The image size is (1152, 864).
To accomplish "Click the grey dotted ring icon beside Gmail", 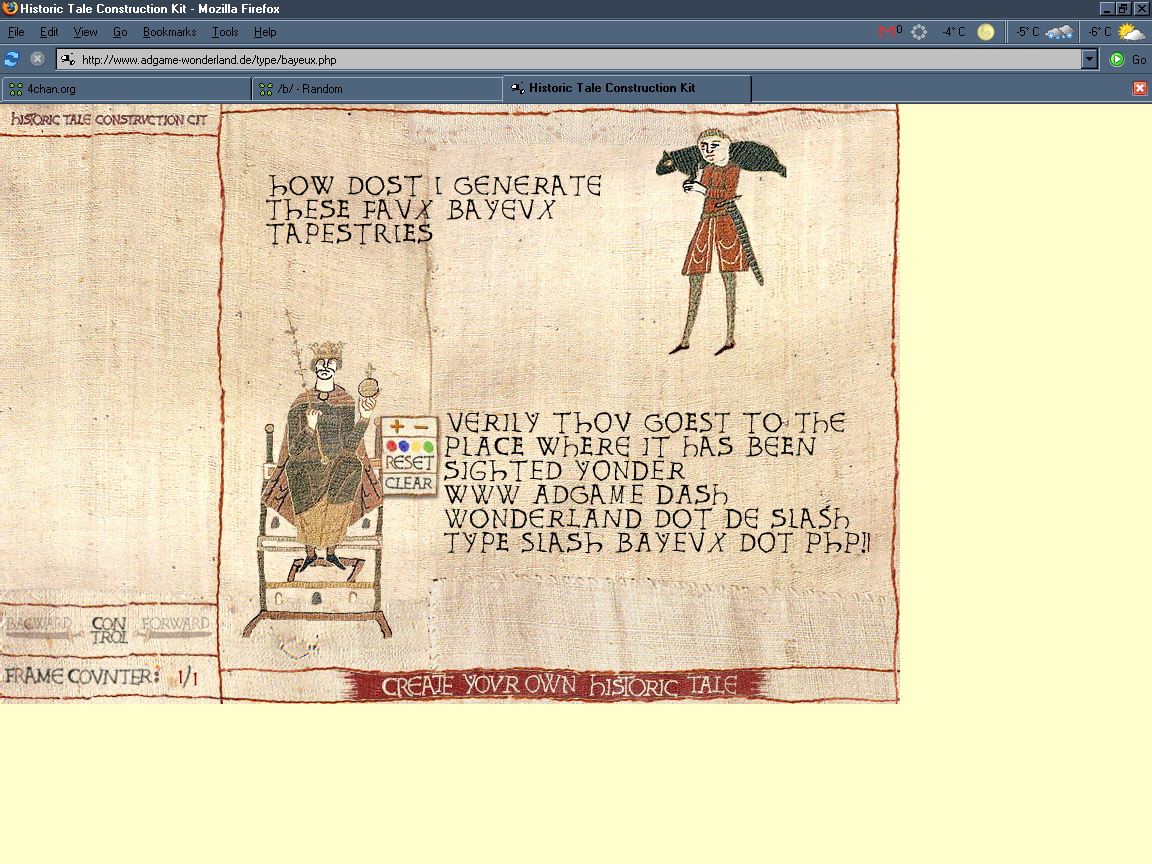I will (x=919, y=32).
